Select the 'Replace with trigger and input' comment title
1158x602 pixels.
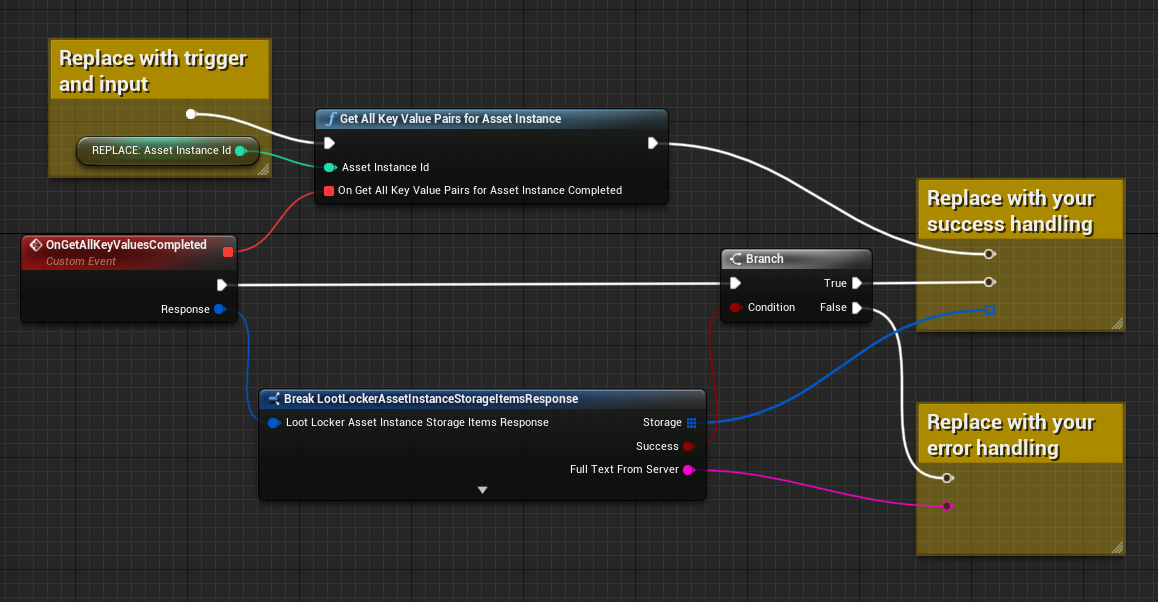pyautogui.click(x=152, y=71)
